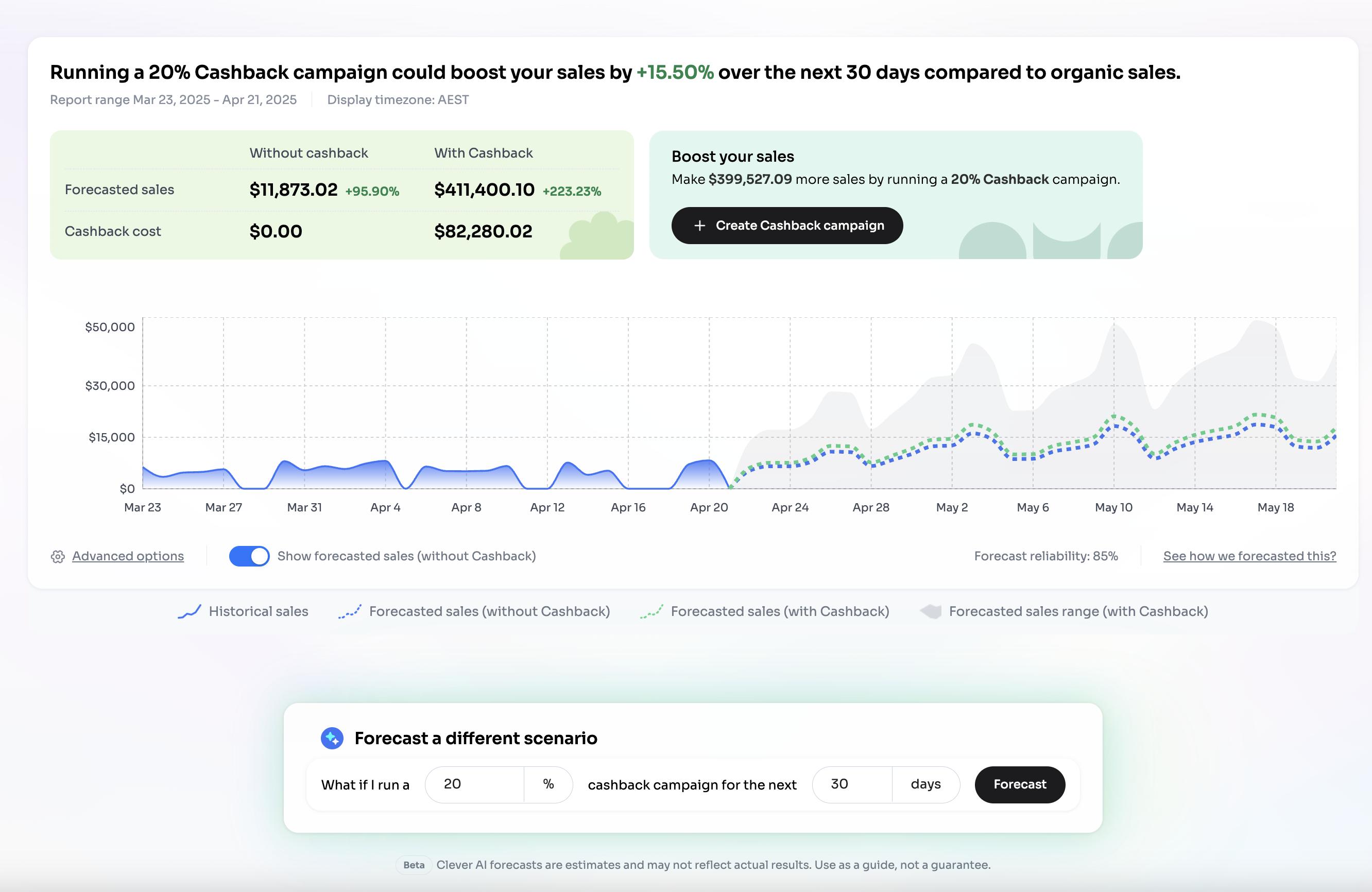Click the gray forecasted sales range legend icon
Screen dimensions: 1372x892
click(931, 611)
